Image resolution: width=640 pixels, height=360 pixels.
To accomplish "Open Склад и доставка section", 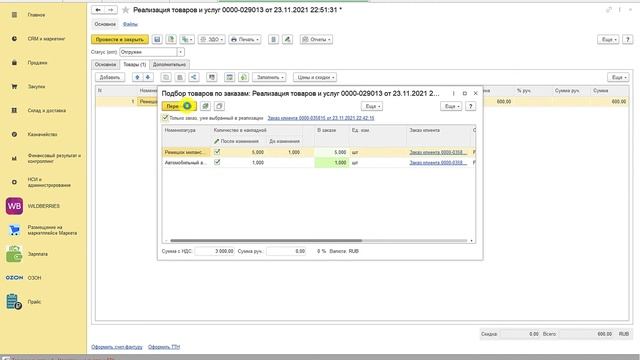I will click(x=47, y=111).
